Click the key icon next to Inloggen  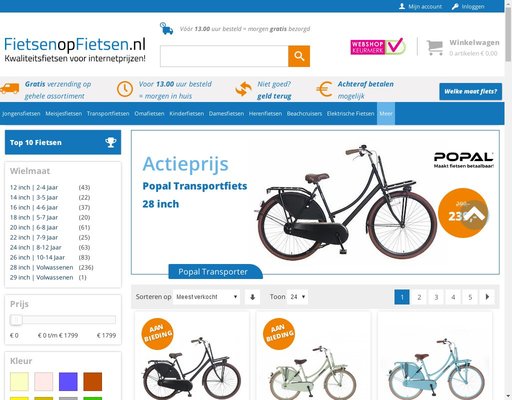coord(455,6)
